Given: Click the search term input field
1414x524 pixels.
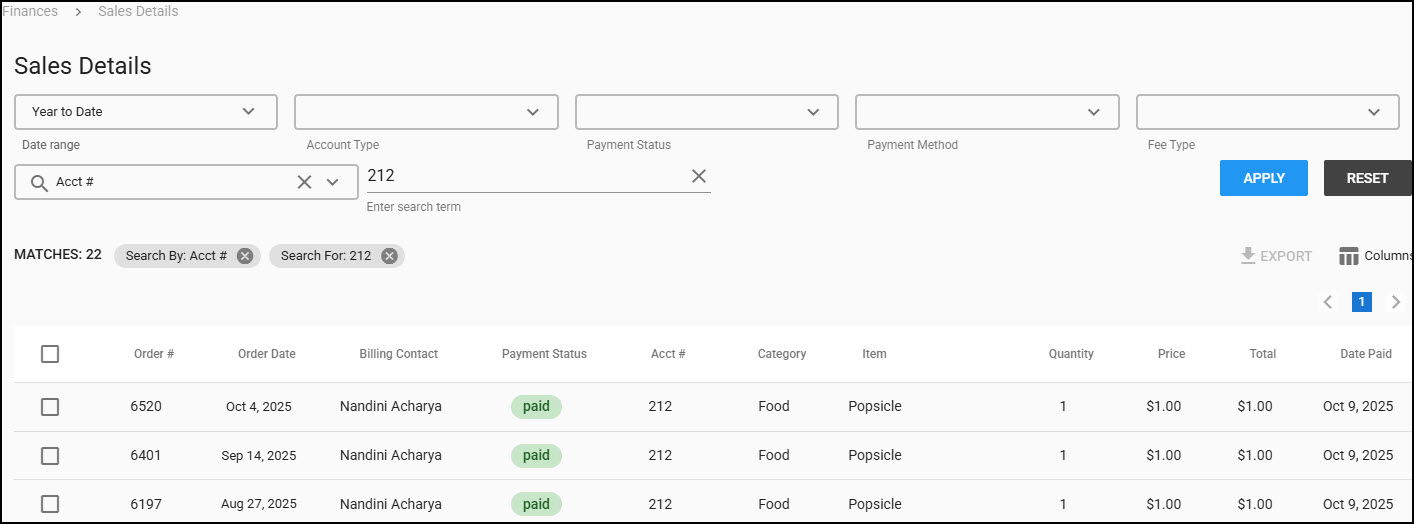Looking at the screenshot, I should (x=525, y=176).
